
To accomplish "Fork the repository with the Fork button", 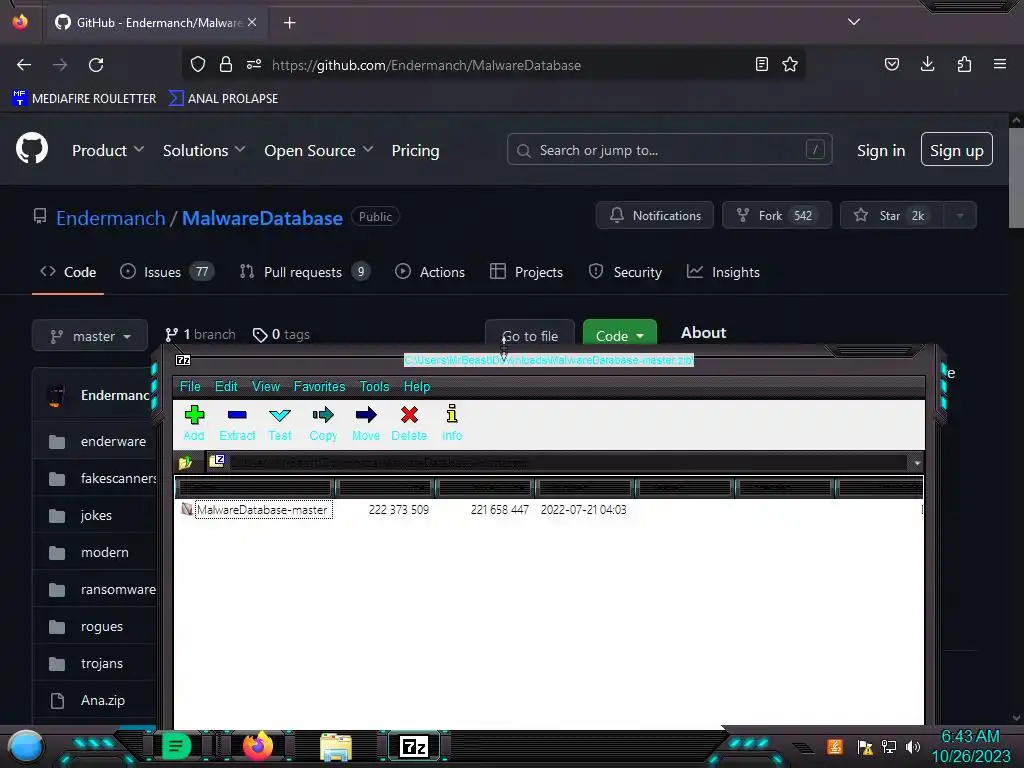I will pos(776,216).
